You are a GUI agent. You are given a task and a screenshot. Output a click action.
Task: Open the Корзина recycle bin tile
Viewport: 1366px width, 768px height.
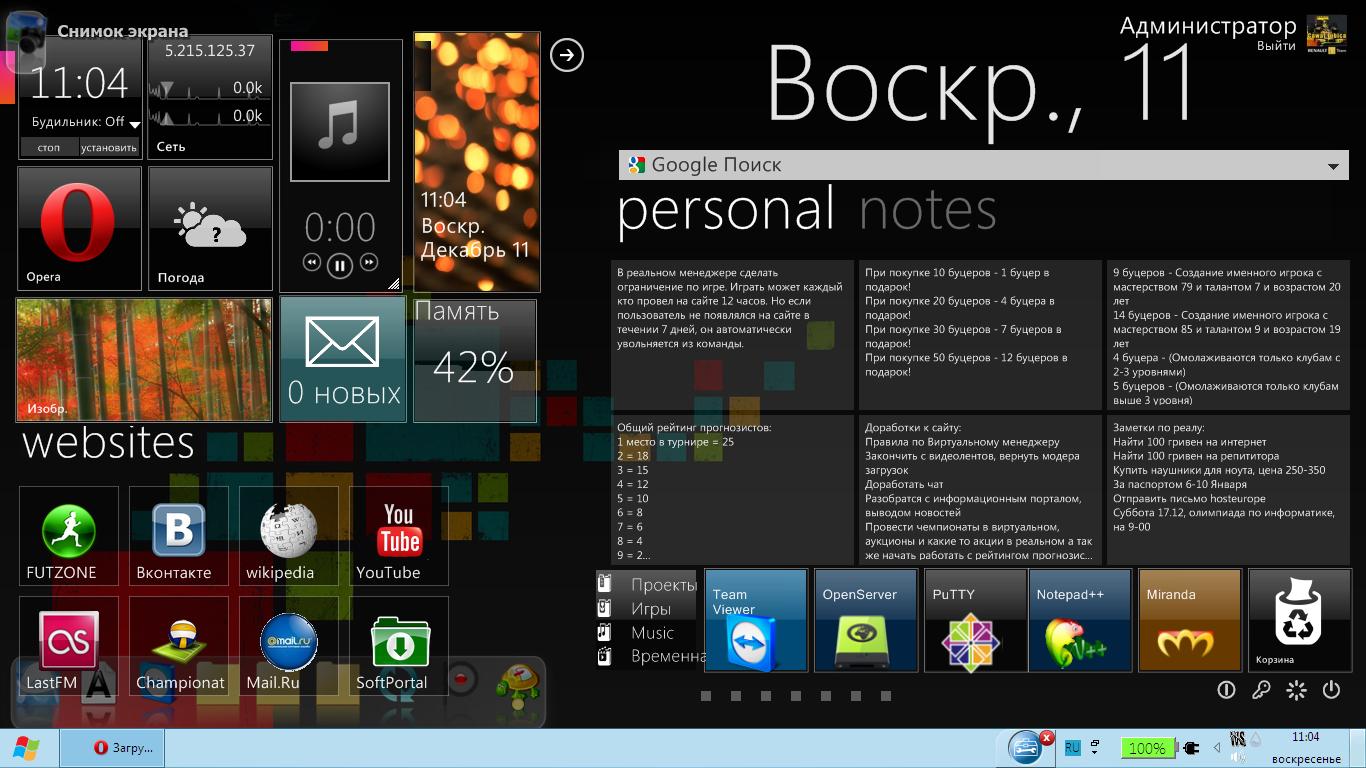click(1298, 620)
